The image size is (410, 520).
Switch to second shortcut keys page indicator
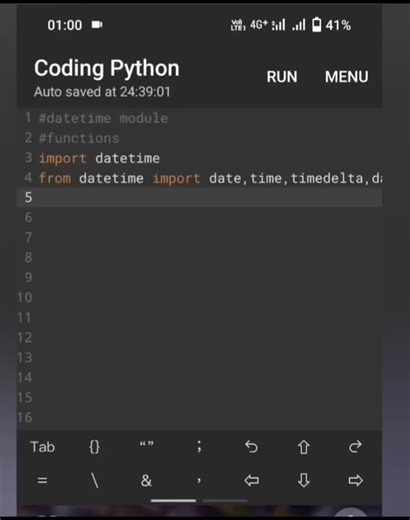(x=225, y=500)
